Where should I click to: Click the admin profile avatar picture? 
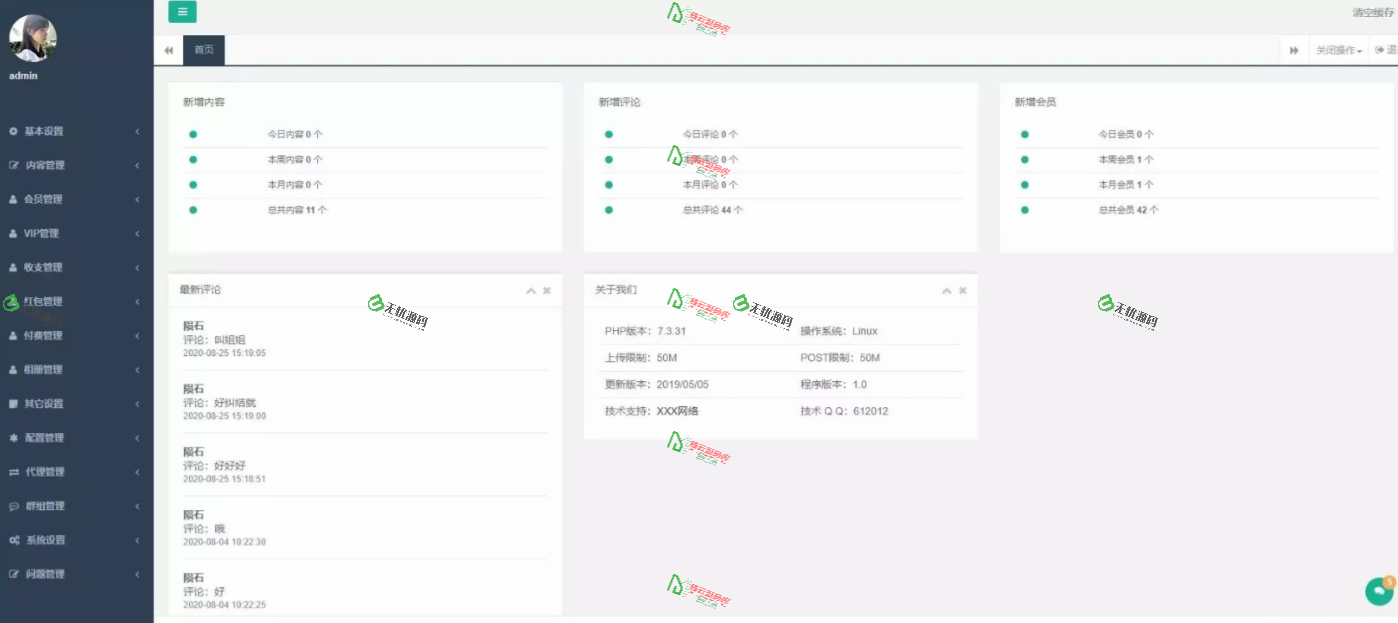35,38
